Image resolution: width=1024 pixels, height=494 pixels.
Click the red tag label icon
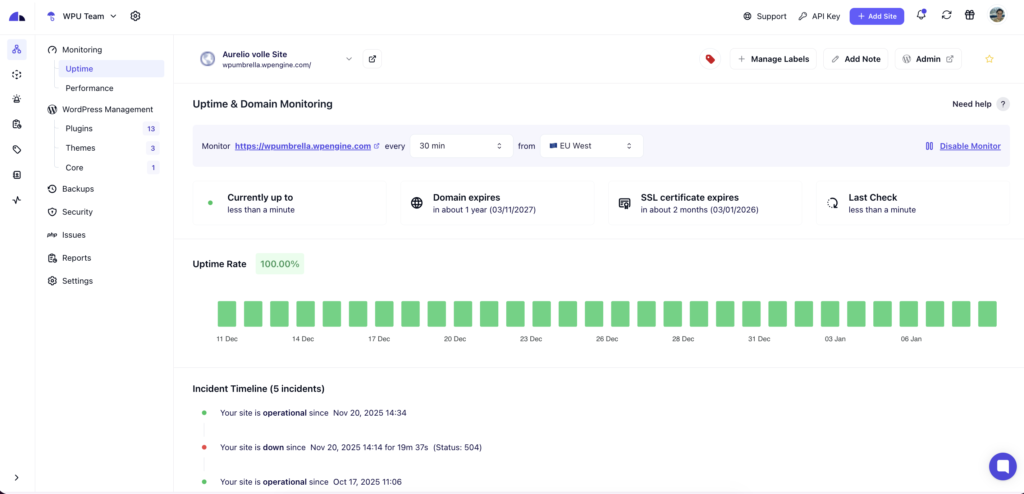click(x=710, y=59)
